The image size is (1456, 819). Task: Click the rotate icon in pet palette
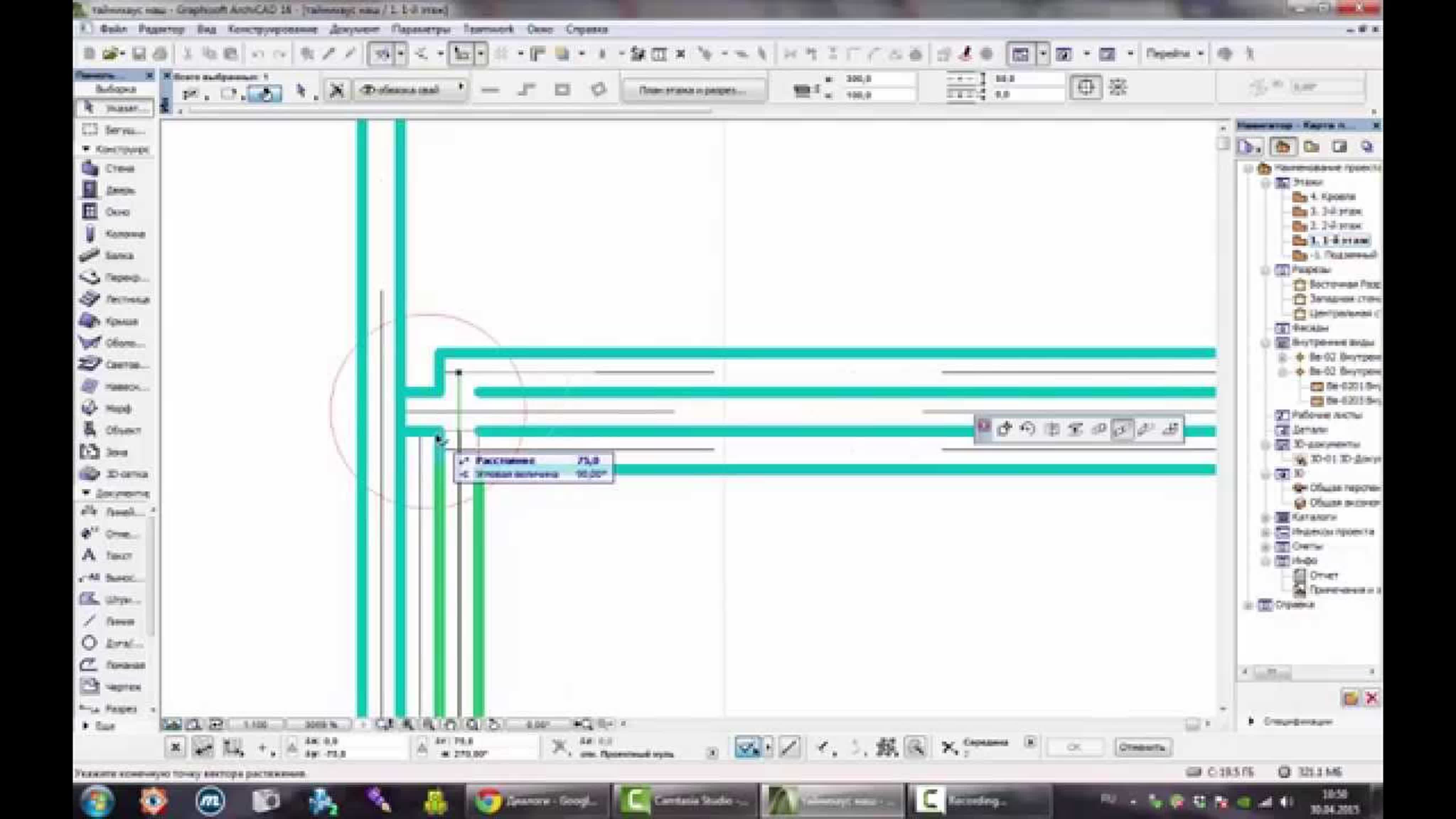1028,429
